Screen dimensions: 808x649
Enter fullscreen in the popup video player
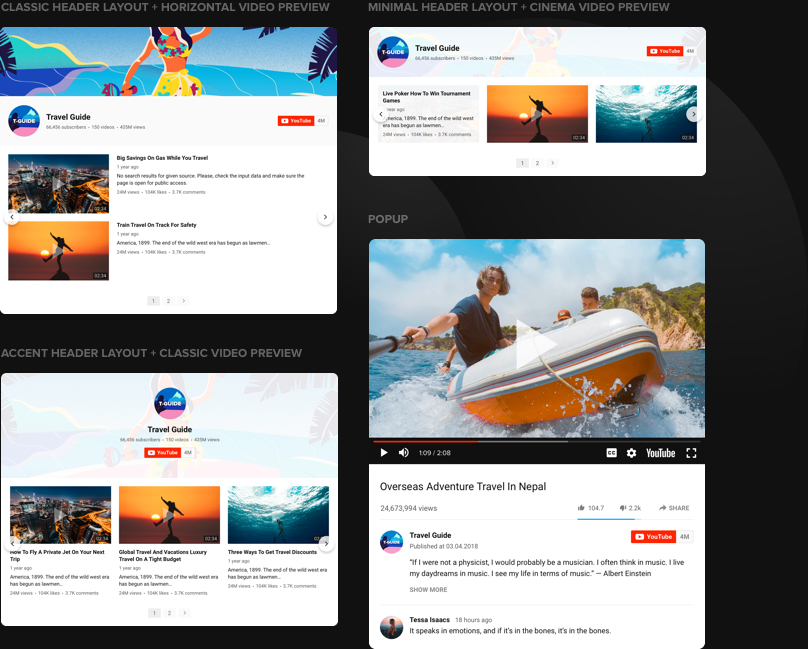pos(691,453)
